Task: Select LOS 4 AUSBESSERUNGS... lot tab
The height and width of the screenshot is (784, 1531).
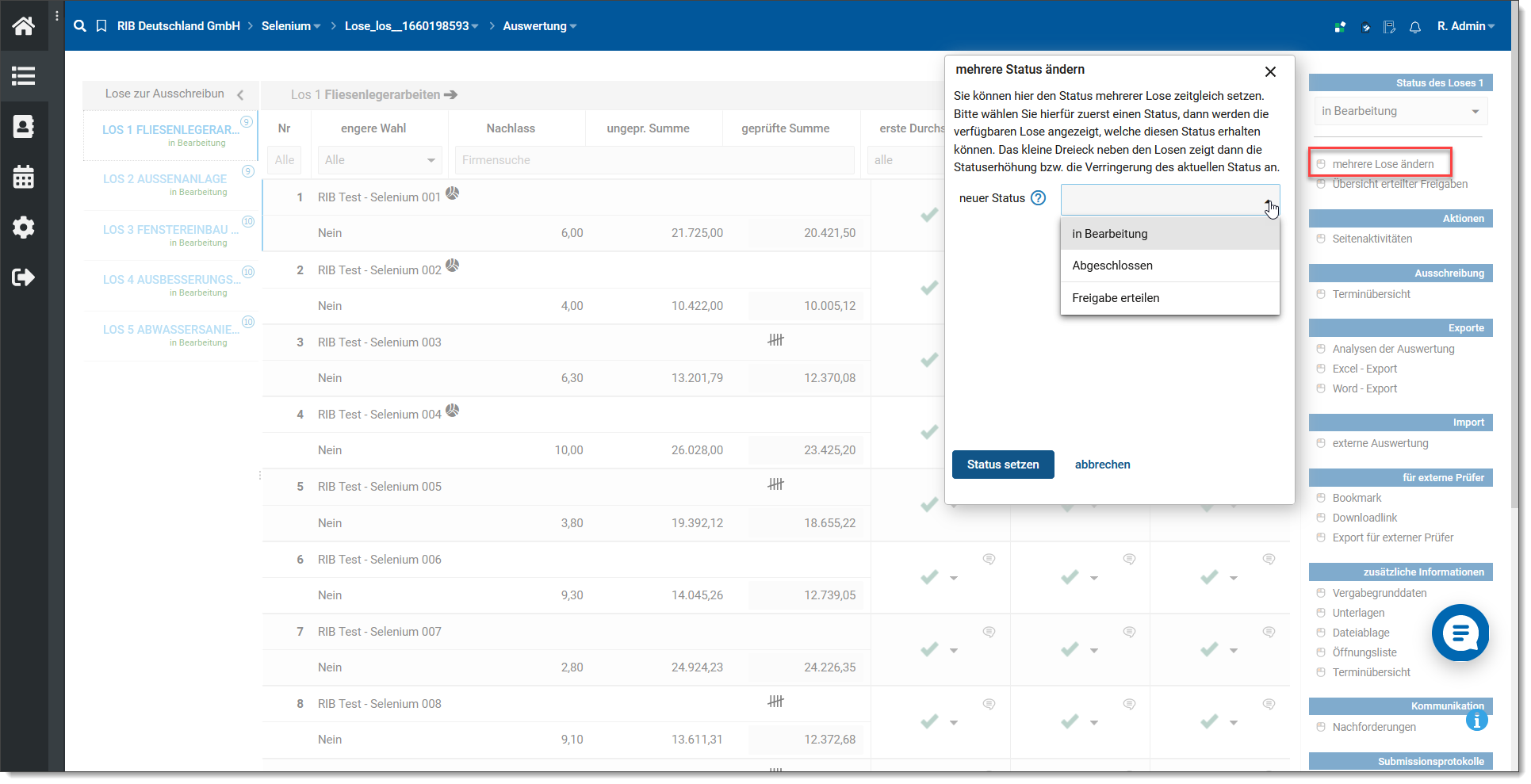Action: 170,285
